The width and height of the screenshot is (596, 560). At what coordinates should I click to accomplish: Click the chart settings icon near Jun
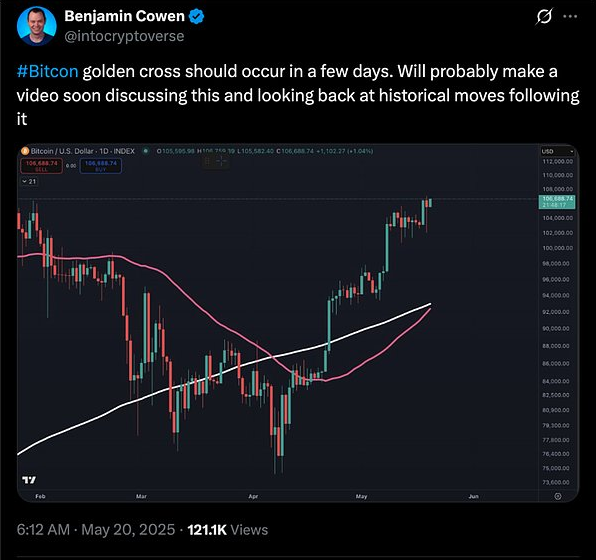pos(558,496)
